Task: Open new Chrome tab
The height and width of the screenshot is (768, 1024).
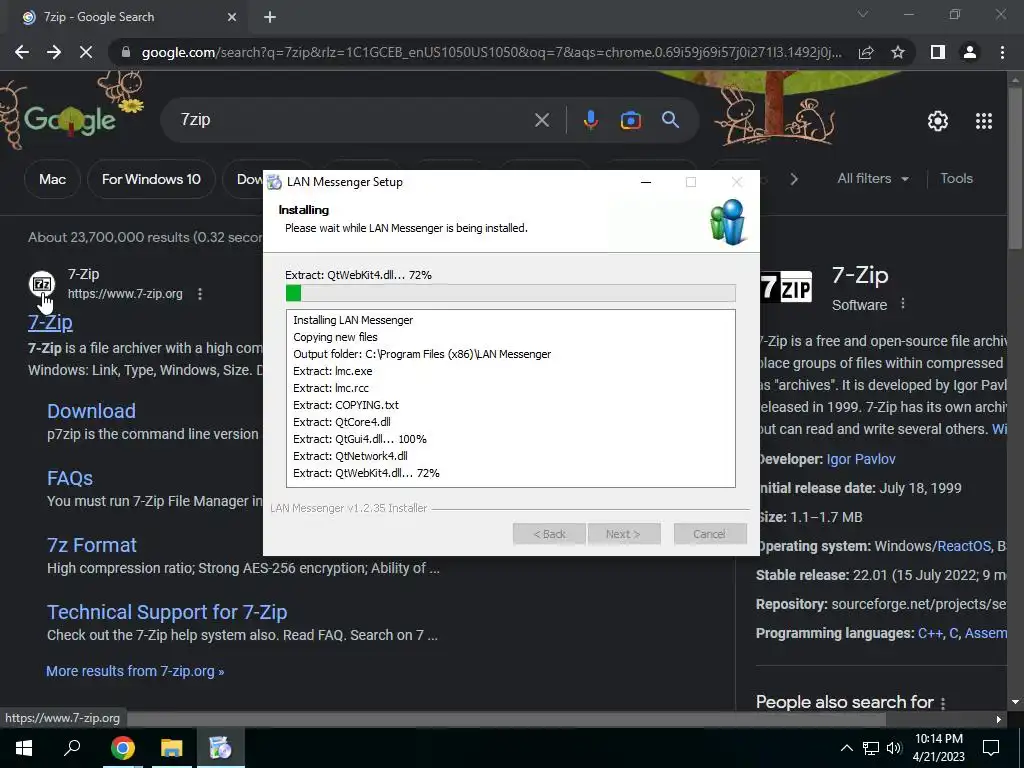Action: [x=270, y=17]
